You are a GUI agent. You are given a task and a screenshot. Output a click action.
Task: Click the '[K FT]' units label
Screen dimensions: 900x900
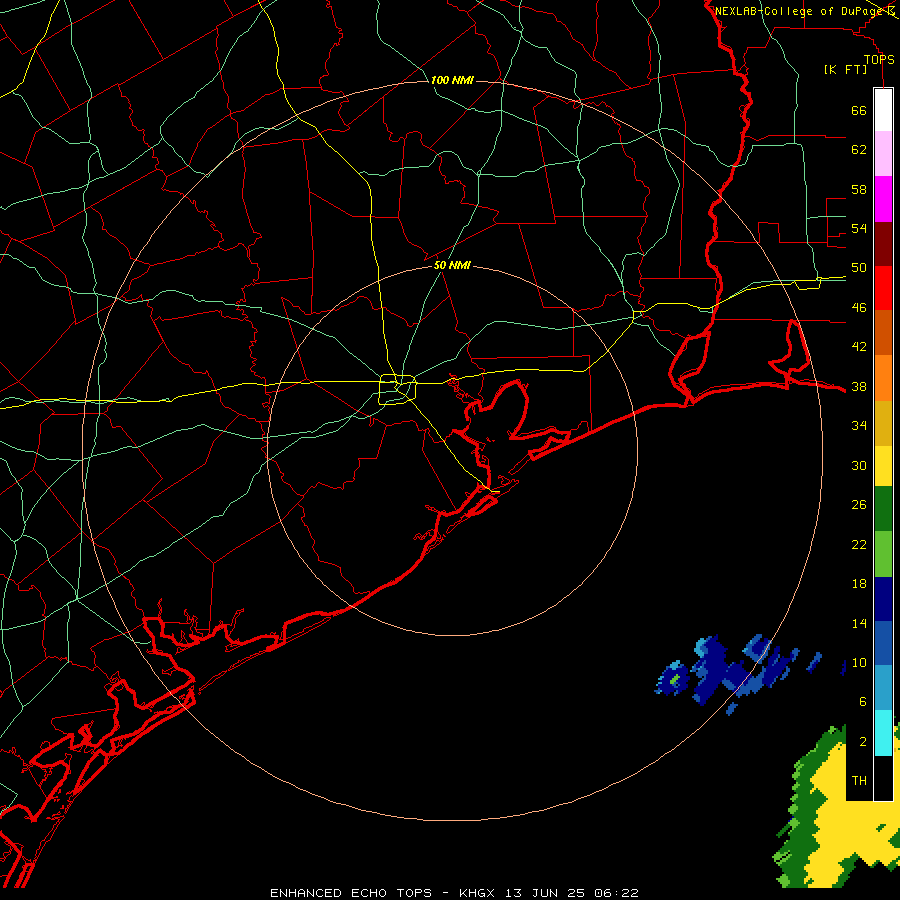845,70
